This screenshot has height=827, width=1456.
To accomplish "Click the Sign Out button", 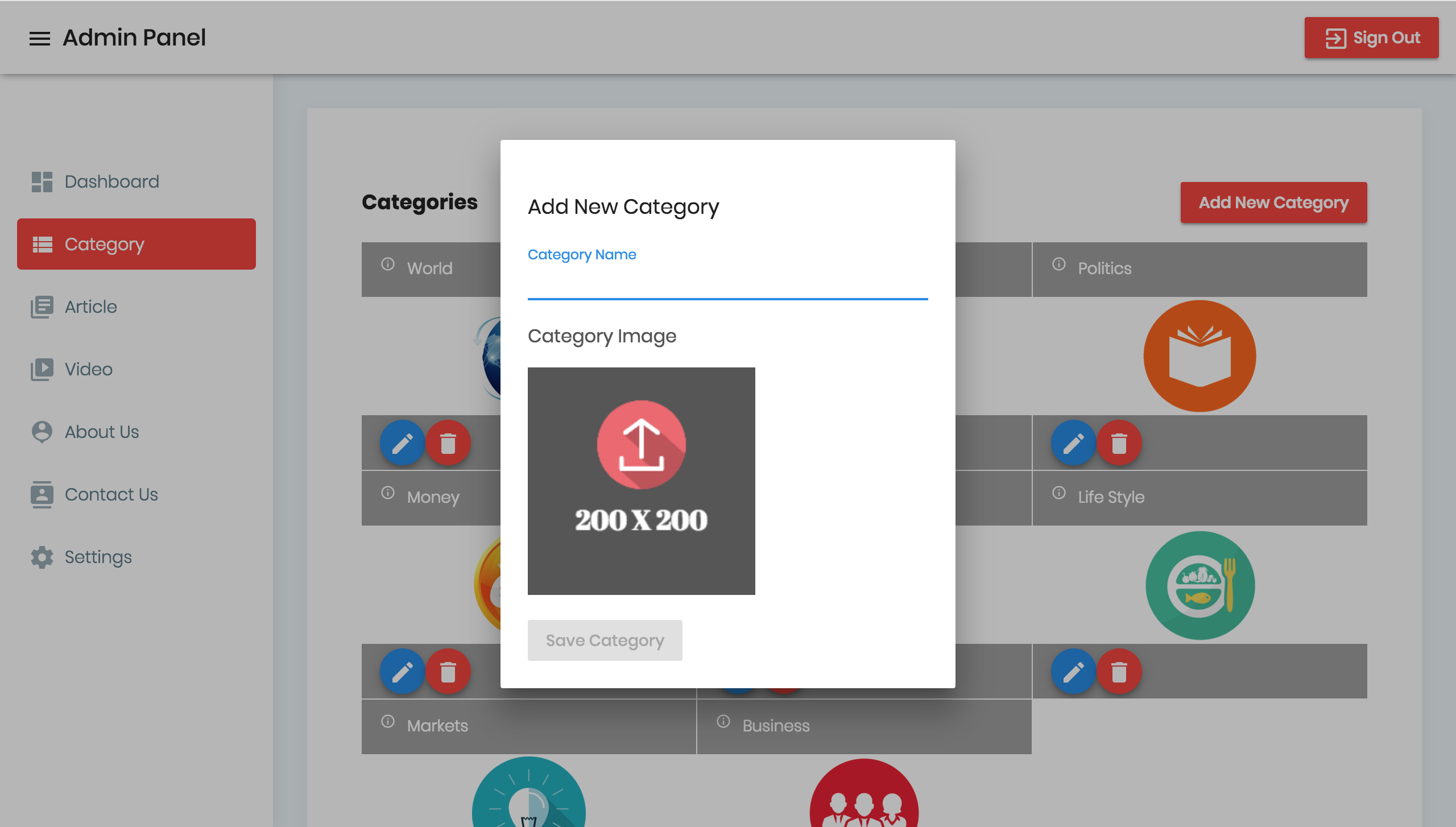I will [x=1371, y=38].
